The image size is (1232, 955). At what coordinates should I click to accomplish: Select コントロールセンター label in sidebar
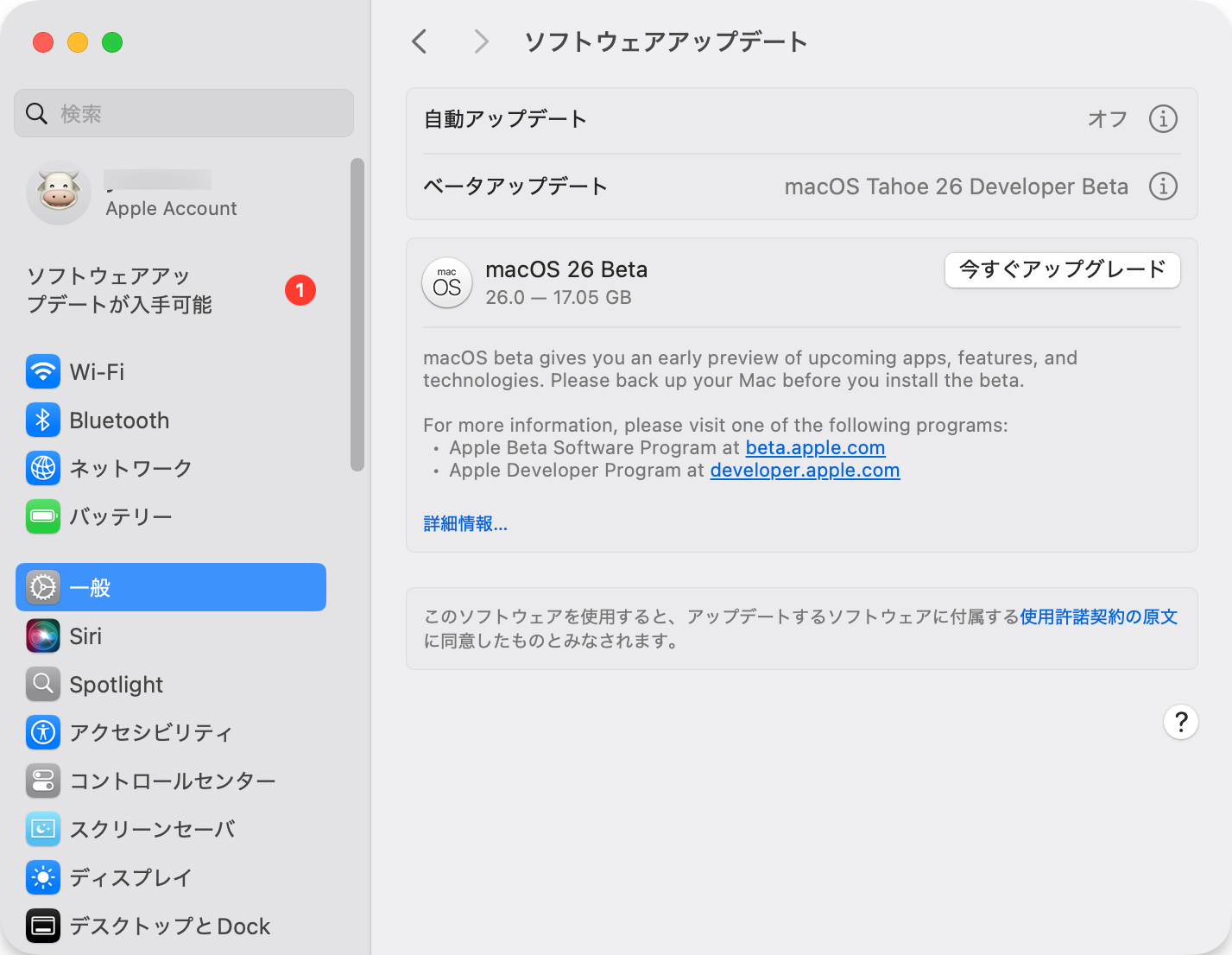[x=173, y=781]
